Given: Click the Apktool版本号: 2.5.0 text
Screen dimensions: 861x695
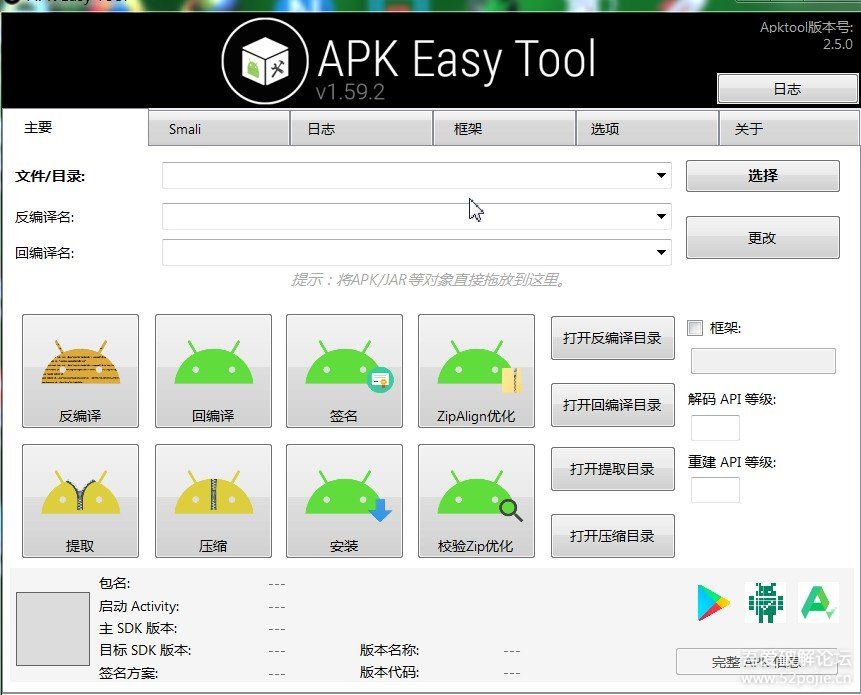Looking at the screenshot, I should [x=806, y=35].
